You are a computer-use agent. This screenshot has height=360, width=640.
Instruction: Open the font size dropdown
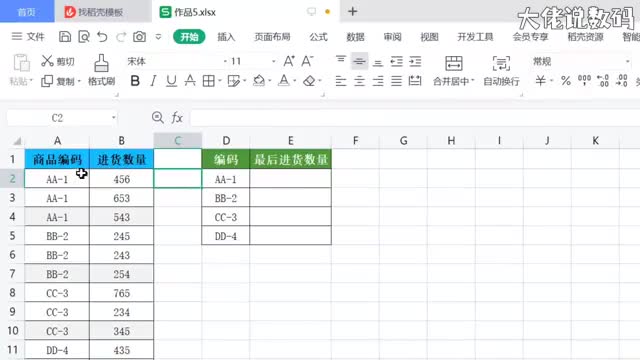tap(273, 61)
